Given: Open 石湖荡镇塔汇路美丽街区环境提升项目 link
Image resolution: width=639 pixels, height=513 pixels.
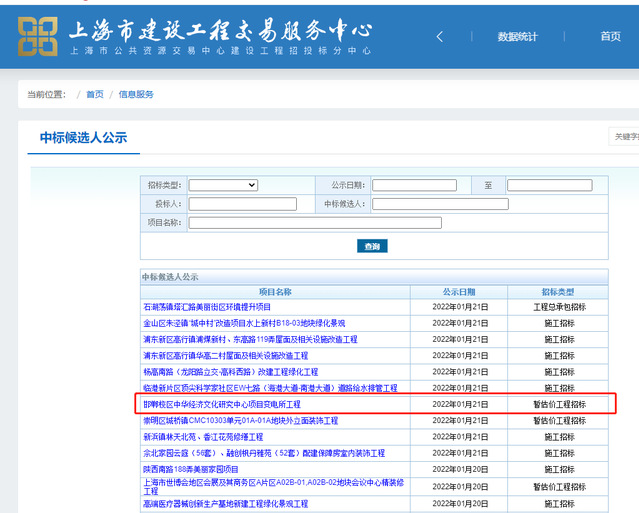Looking at the screenshot, I should (x=207, y=307).
